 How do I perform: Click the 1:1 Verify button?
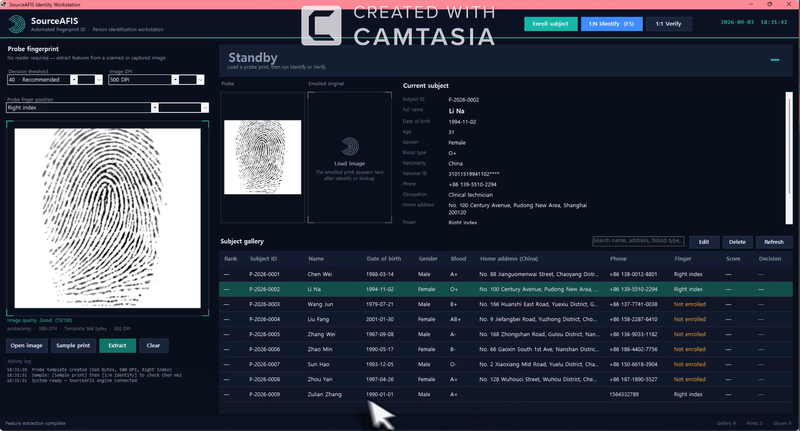[x=668, y=24]
